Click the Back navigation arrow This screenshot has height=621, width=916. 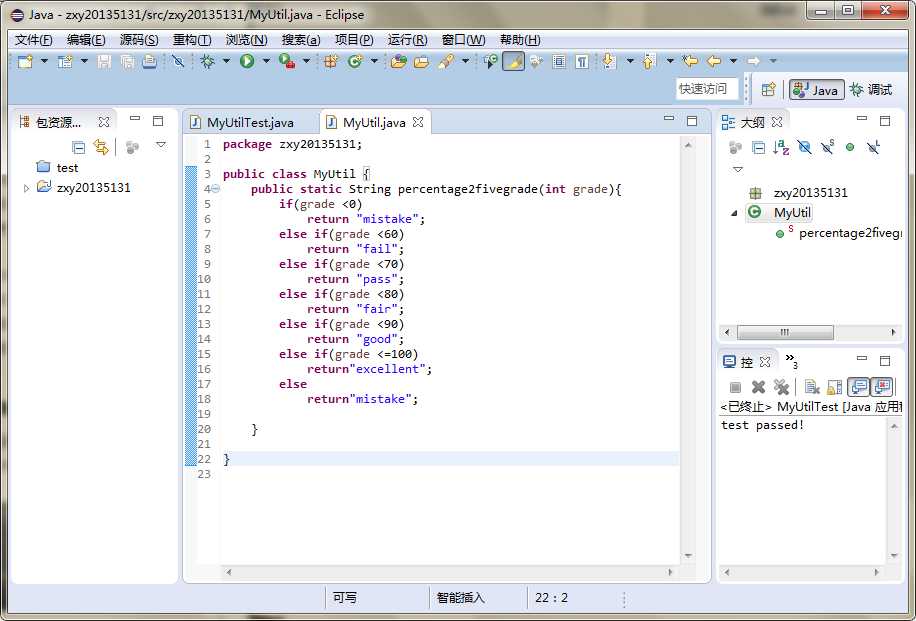pyautogui.click(x=714, y=61)
